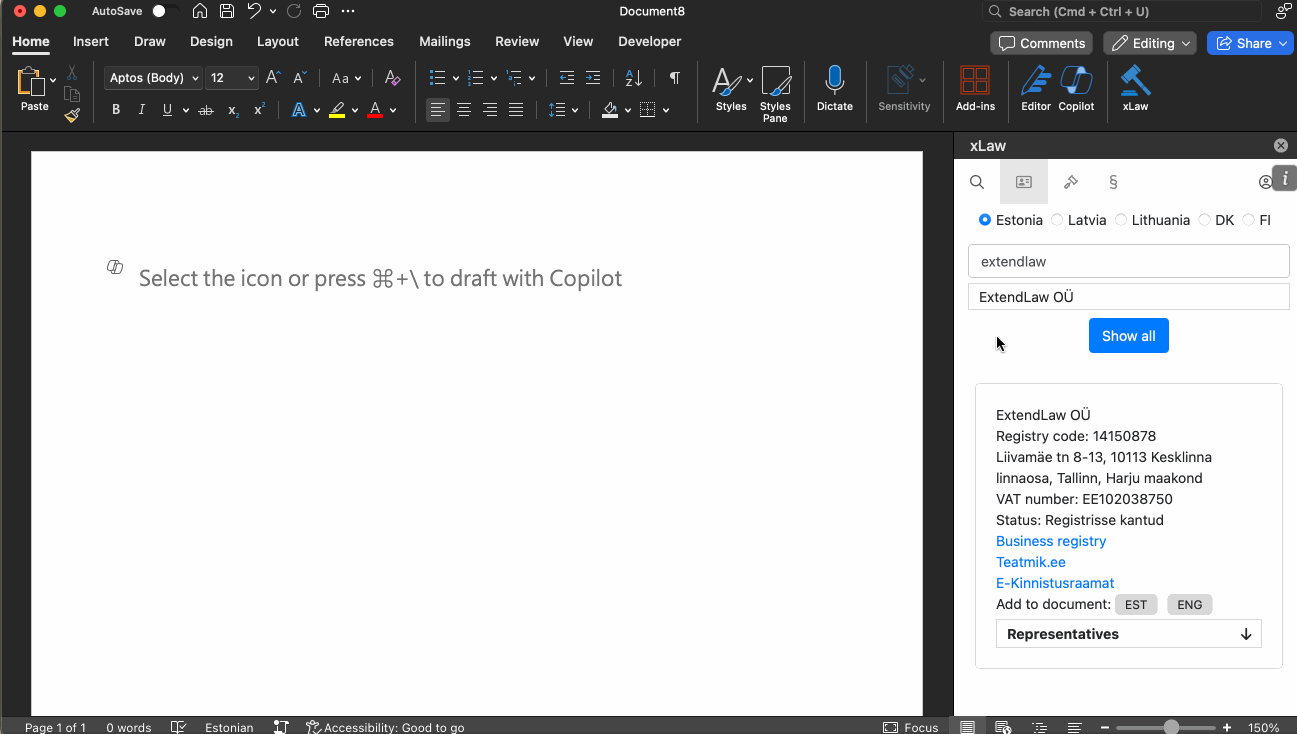1297x734 pixels.
Task: Click the Show all button
Action: (x=1128, y=336)
